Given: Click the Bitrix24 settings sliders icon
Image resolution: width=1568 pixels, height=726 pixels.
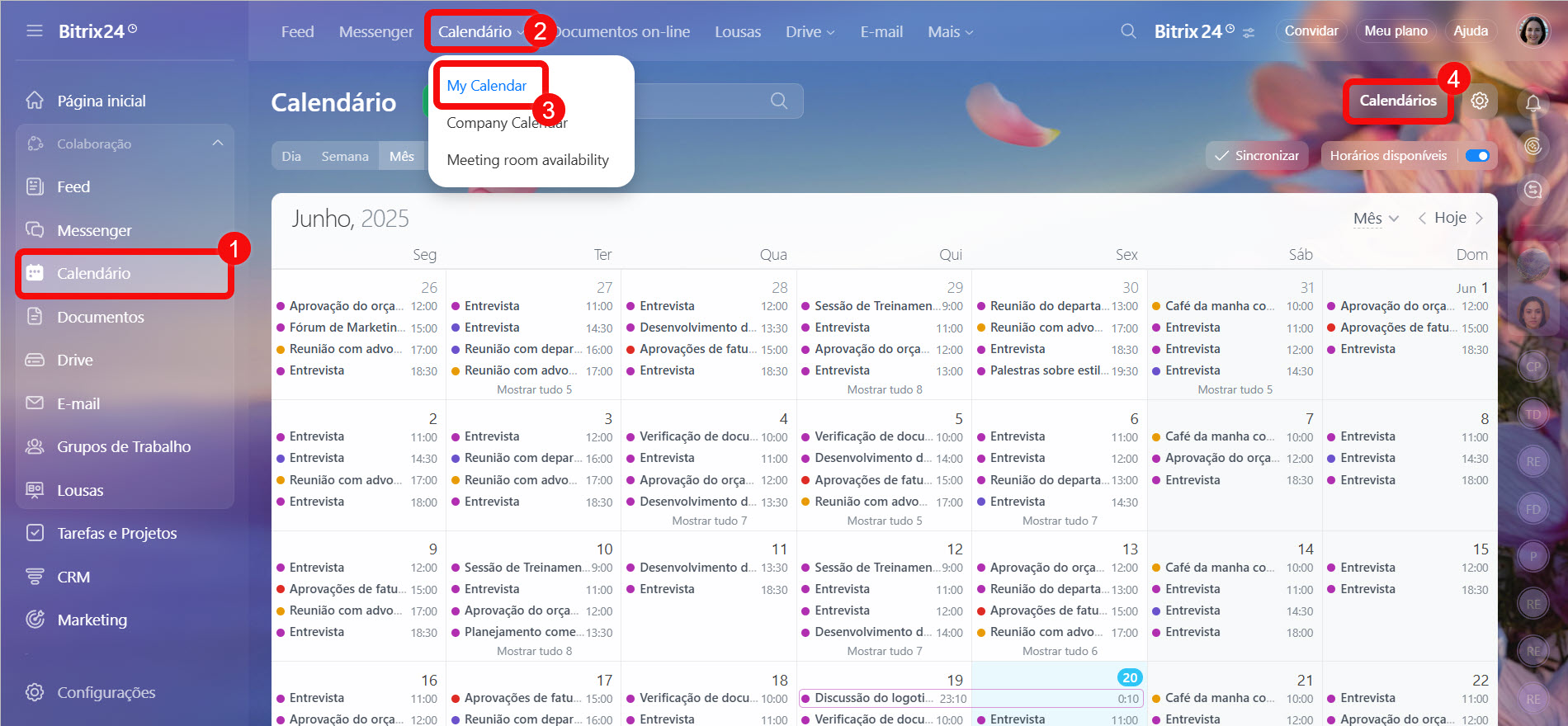Looking at the screenshot, I should (1249, 32).
